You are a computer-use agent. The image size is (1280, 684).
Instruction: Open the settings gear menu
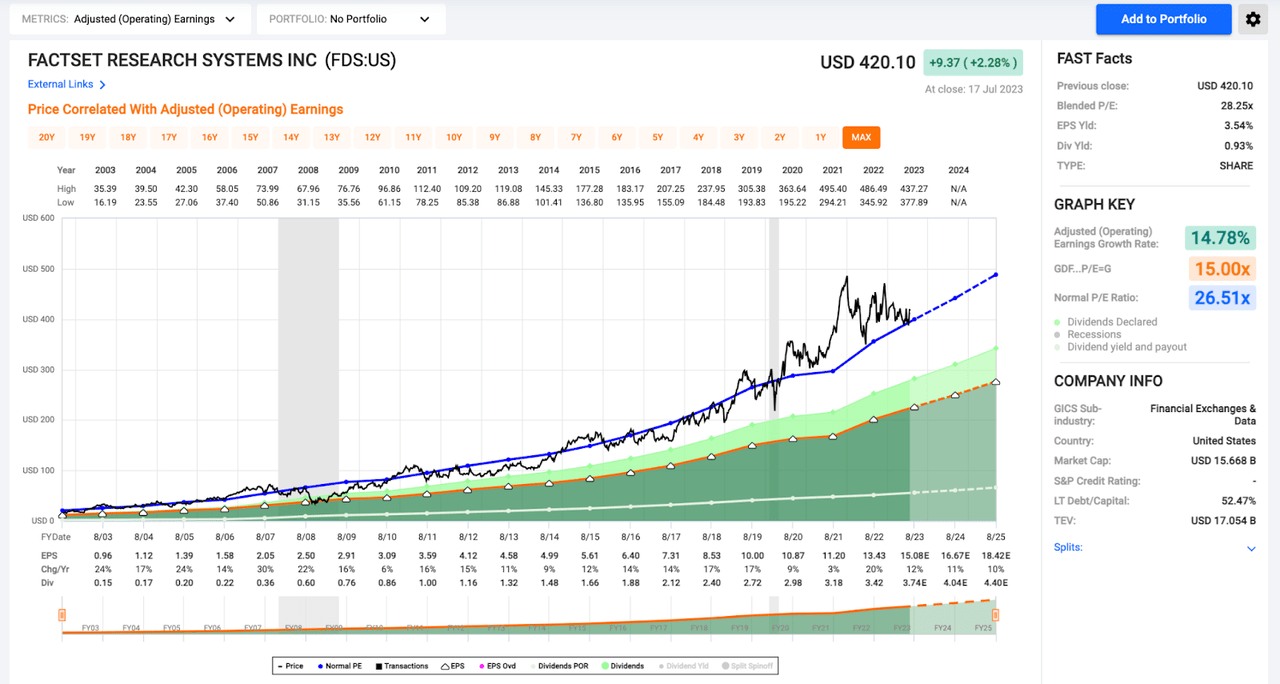1253,19
